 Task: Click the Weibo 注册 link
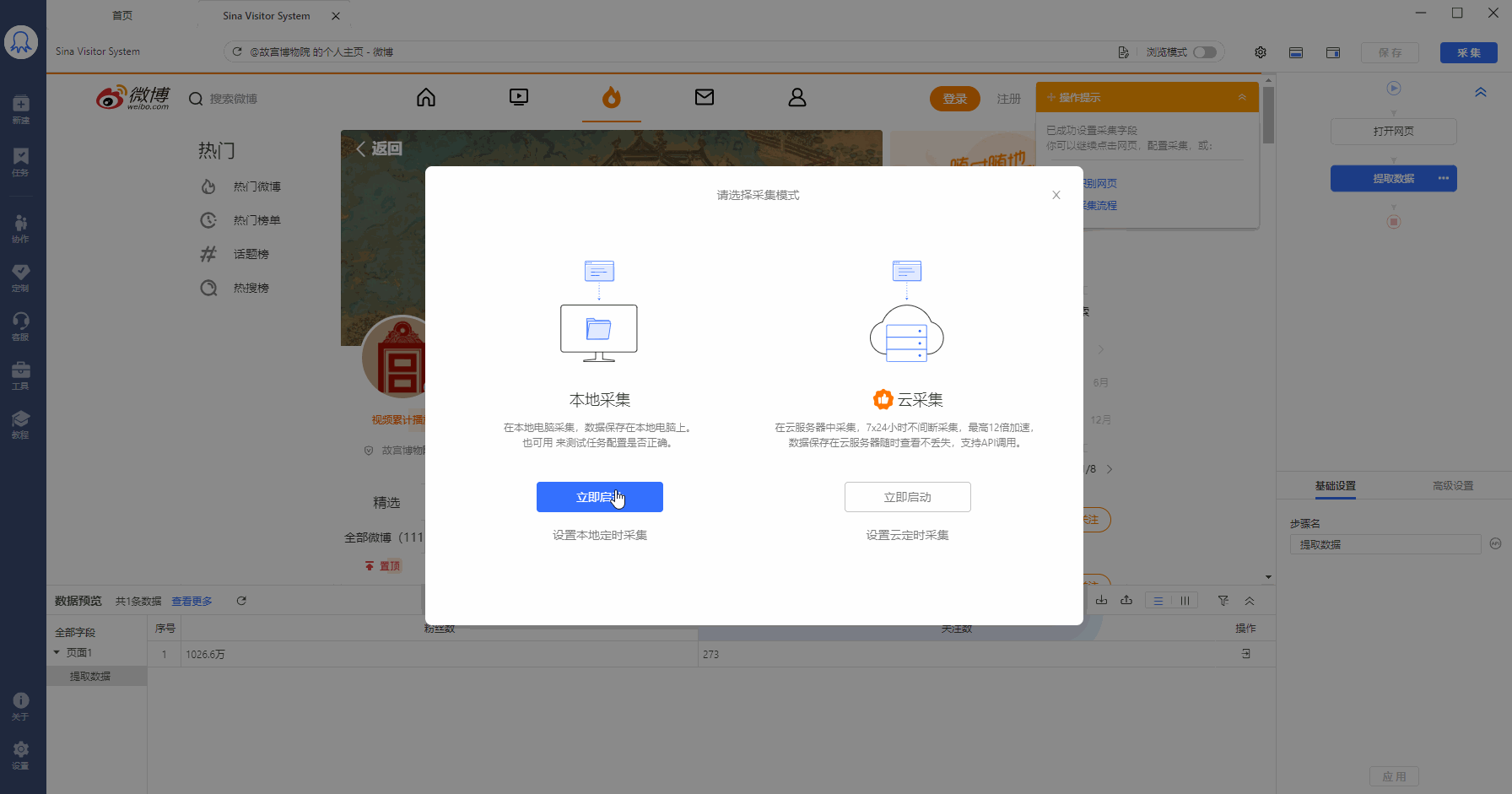1009,99
